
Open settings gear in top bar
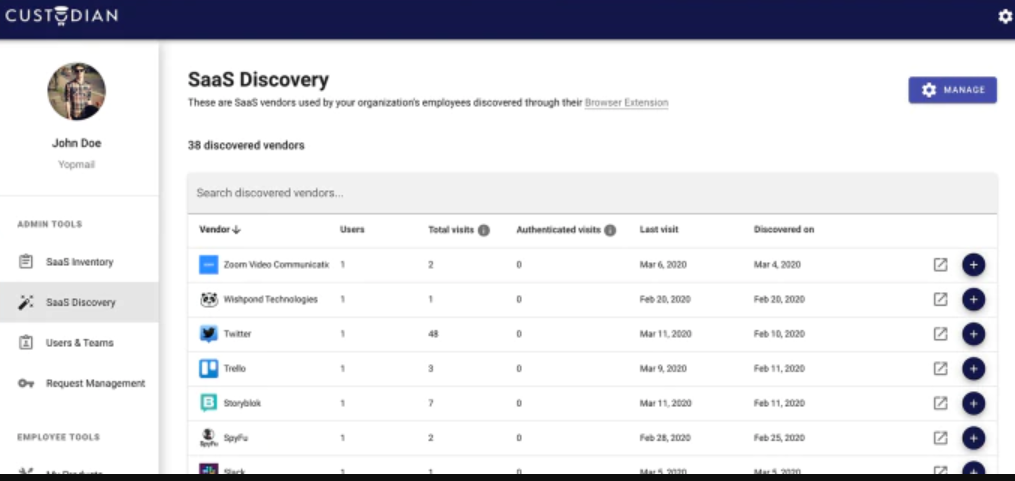1004,17
